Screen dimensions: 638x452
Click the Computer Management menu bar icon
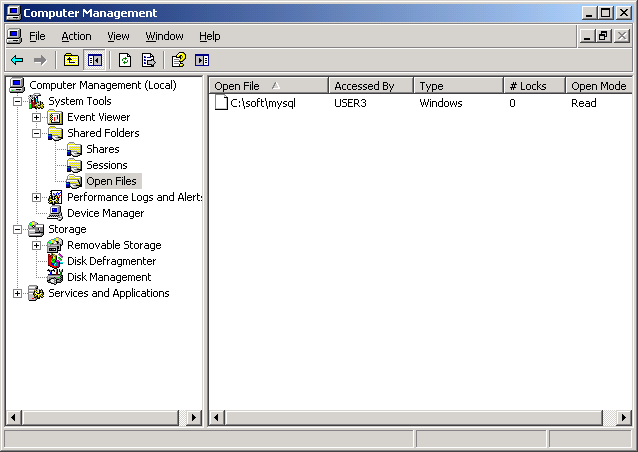(14, 37)
